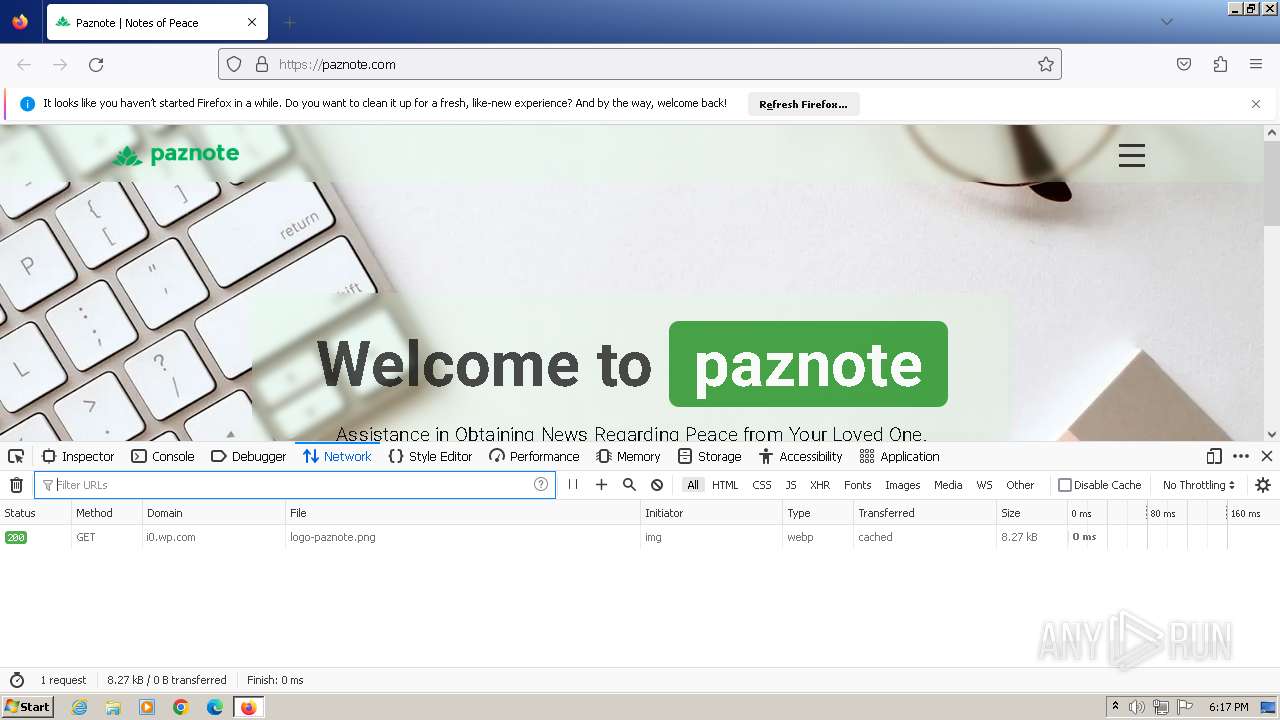
Task: Filter requests by WS
Action: click(x=984, y=485)
